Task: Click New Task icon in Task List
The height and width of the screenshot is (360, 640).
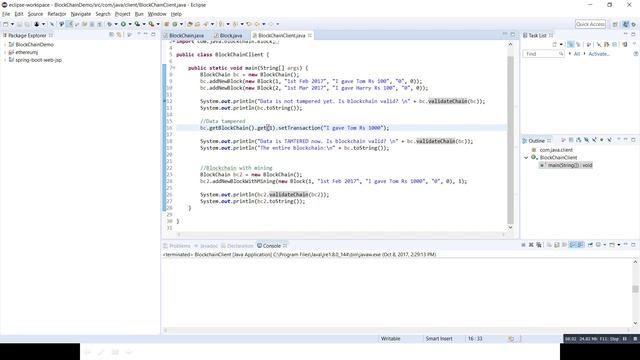Action: pyautogui.click(x=554, y=44)
